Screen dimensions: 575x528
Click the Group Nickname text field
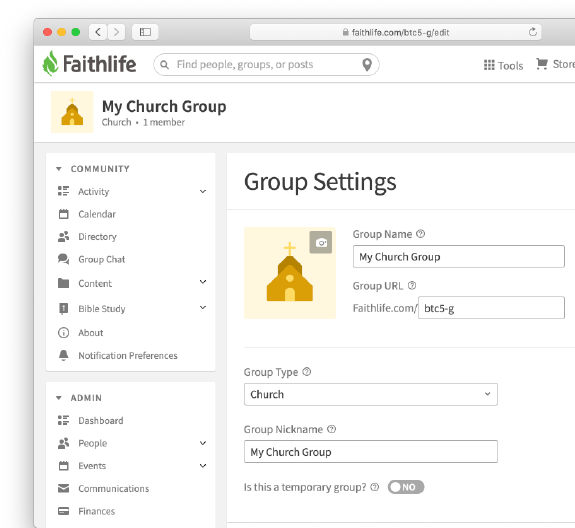click(x=371, y=452)
